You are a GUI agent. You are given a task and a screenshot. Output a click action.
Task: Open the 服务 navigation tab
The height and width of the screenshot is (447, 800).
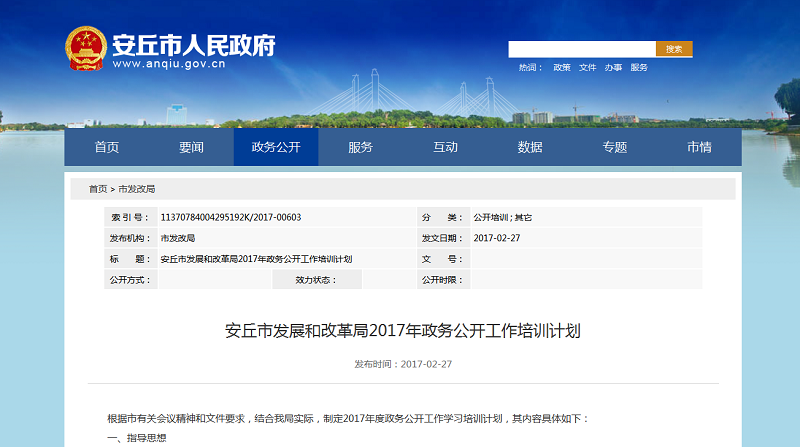(x=361, y=147)
